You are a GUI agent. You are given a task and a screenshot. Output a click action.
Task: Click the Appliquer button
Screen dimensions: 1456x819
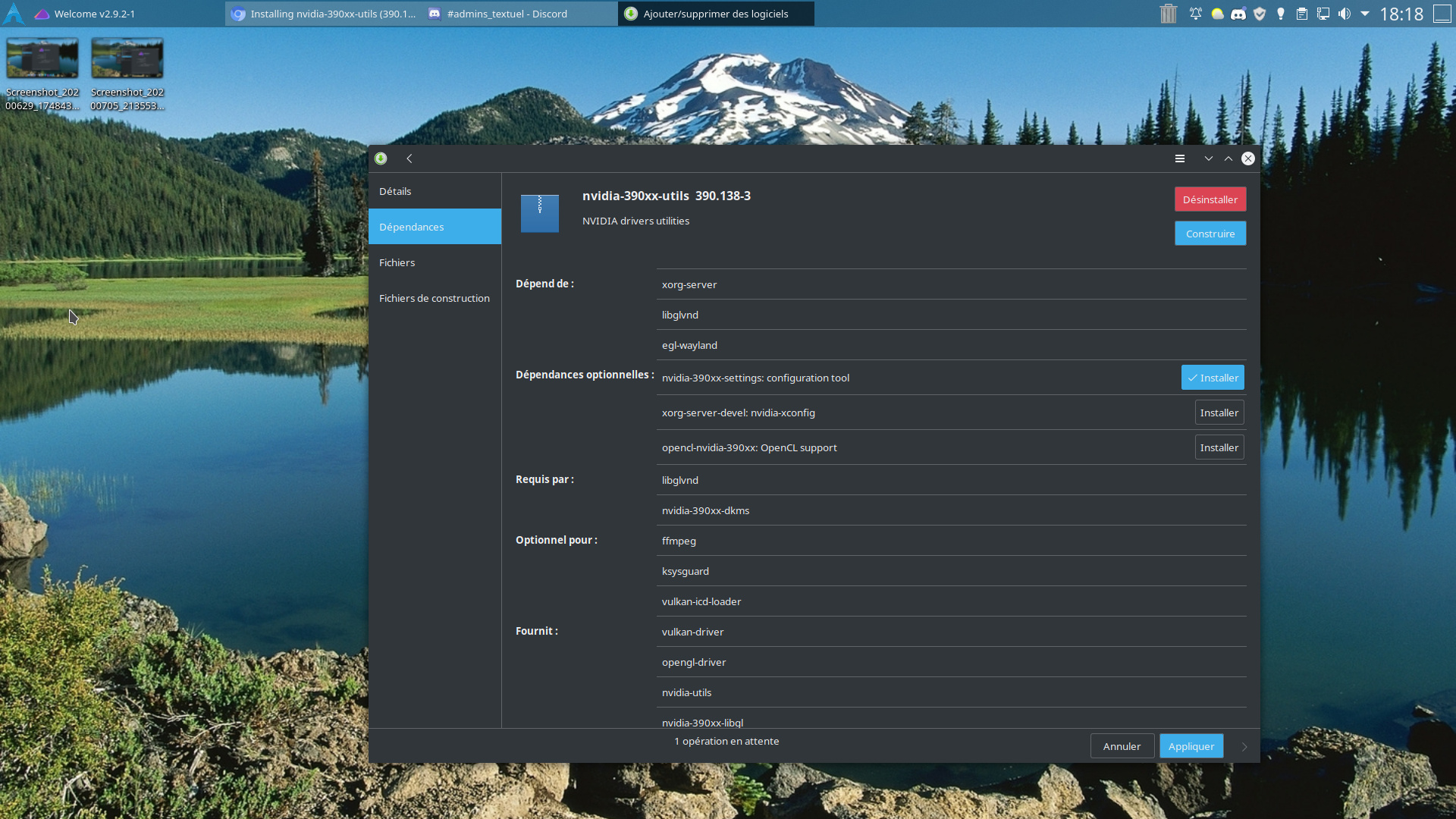point(1191,746)
